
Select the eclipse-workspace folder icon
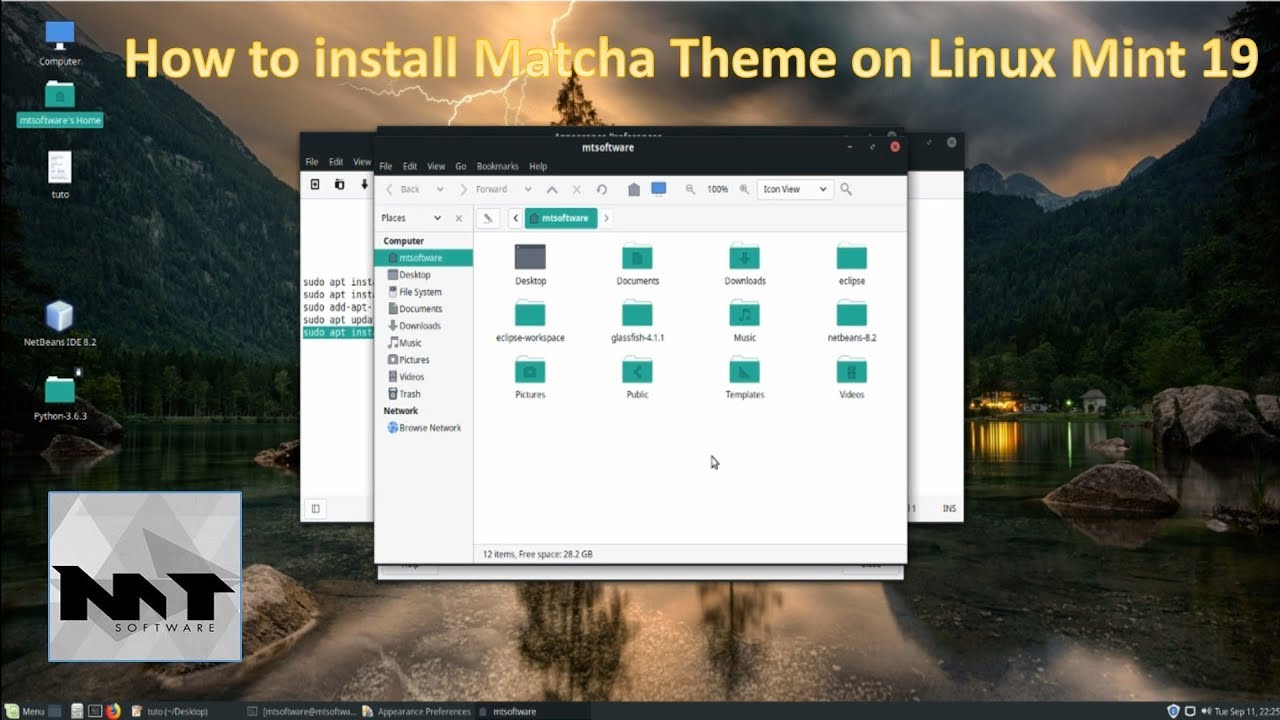click(530, 313)
